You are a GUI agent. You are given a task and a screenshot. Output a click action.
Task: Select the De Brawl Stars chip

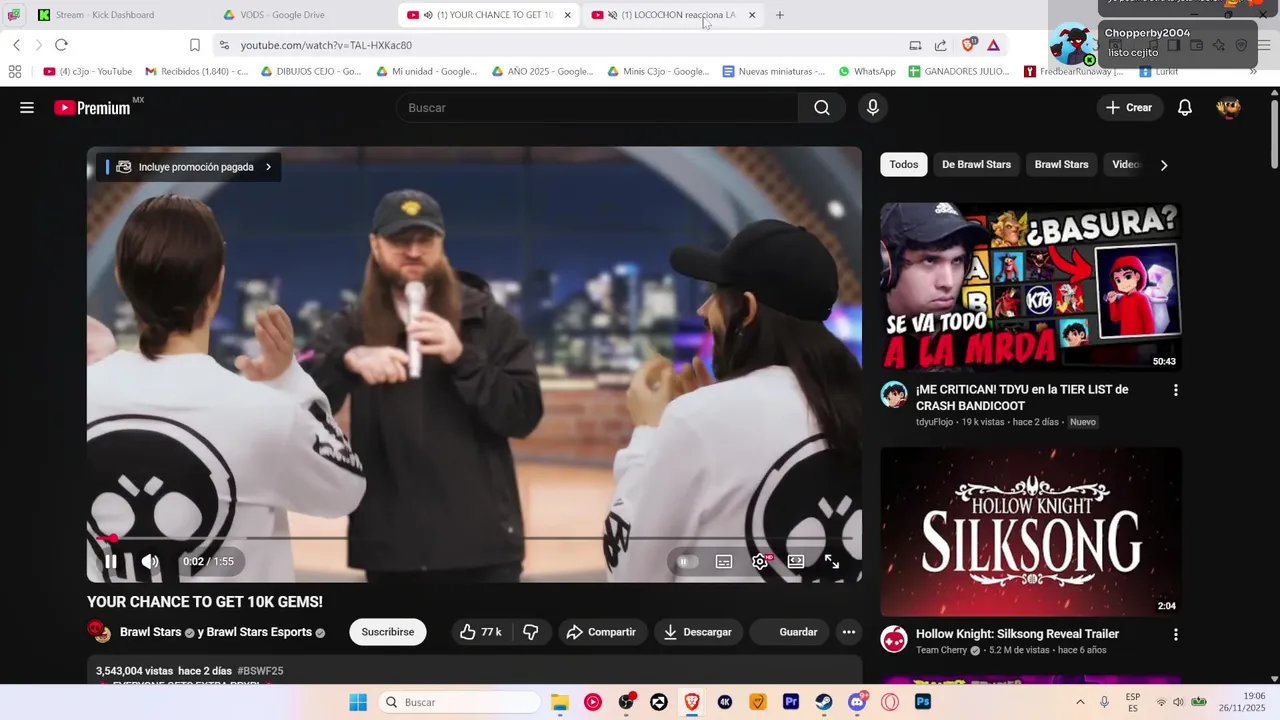click(x=976, y=165)
